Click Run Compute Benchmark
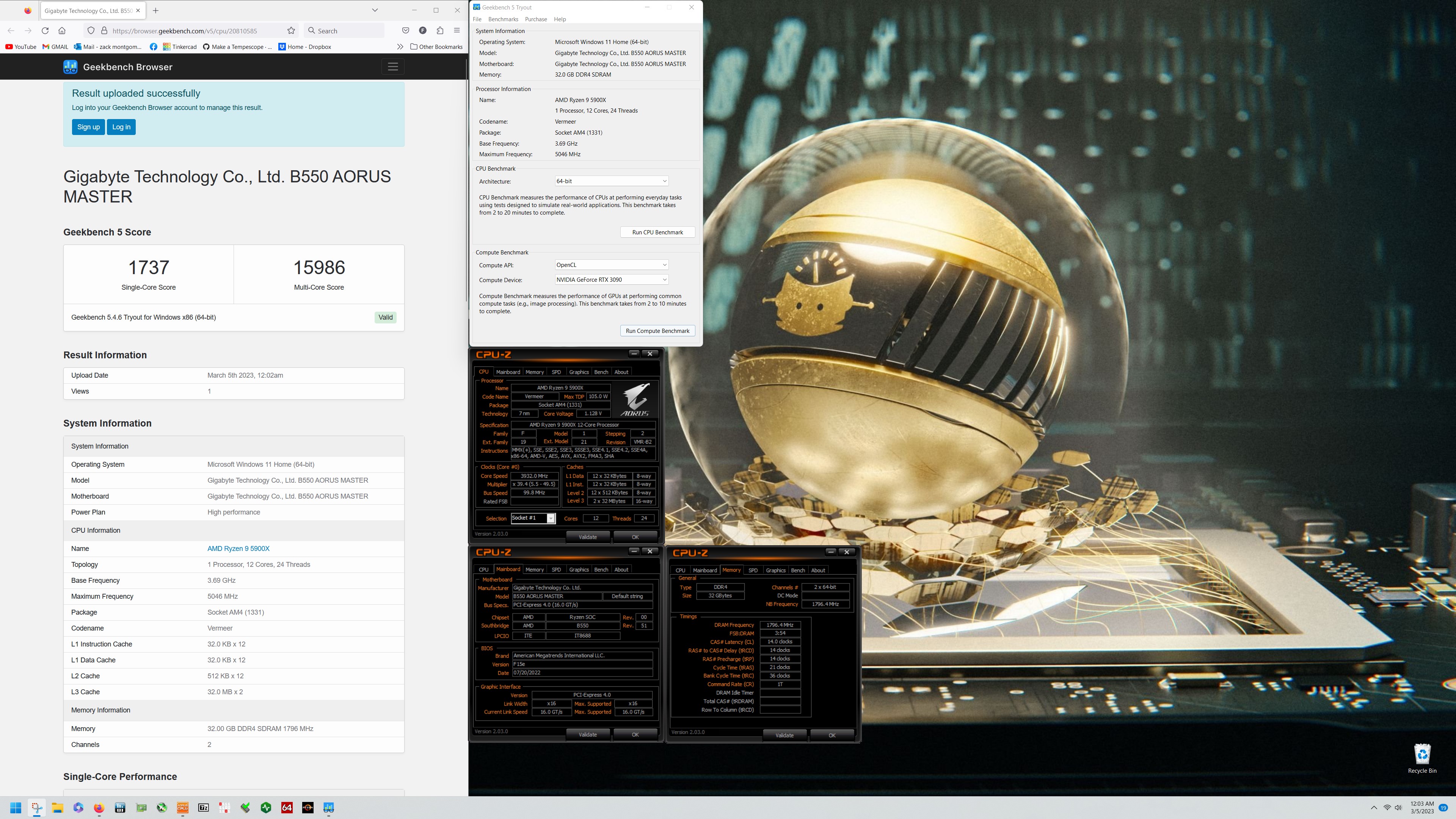The width and height of the screenshot is (1456, 819). (657, 331)
